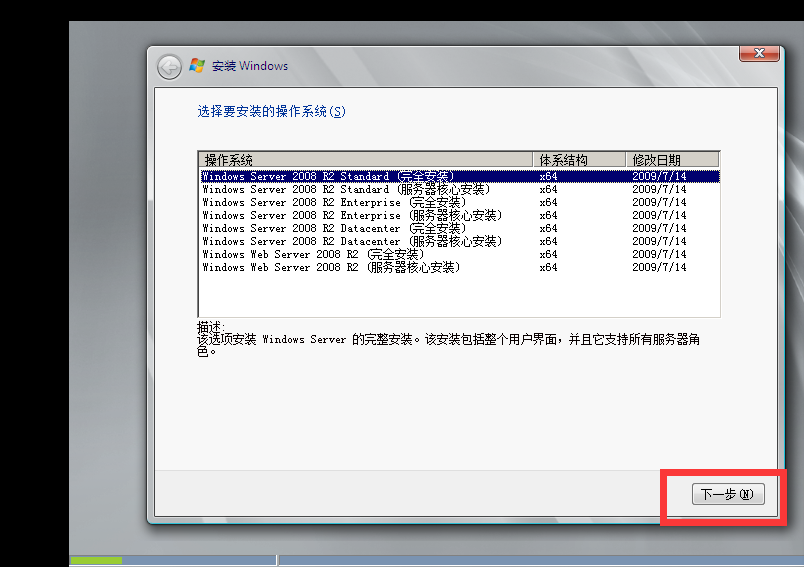The width and height of the screenshot is (804, 567).
Task: Close the 安装 Windows setup dialog
Action: (x=760, y=52)
